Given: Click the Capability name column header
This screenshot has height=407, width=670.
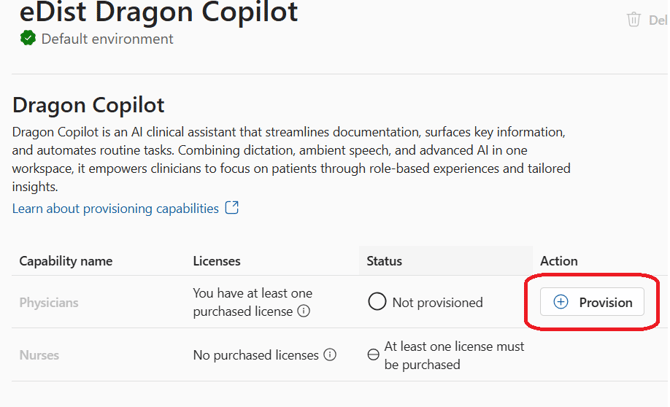Looking at the screenshot, I should point(66,261).
